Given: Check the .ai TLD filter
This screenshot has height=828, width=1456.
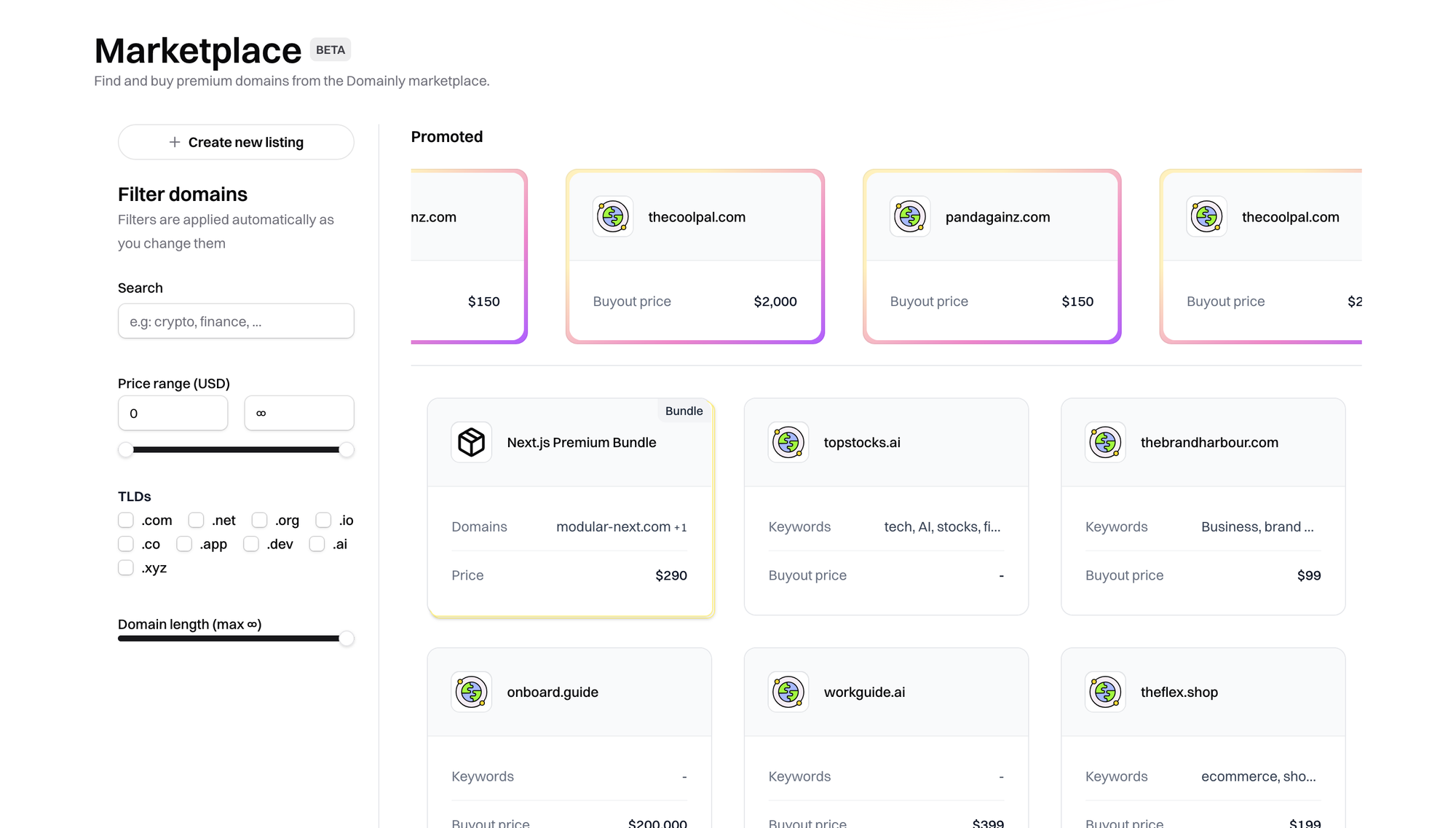Looking at the screenshot, I should [x=317, y=544].
